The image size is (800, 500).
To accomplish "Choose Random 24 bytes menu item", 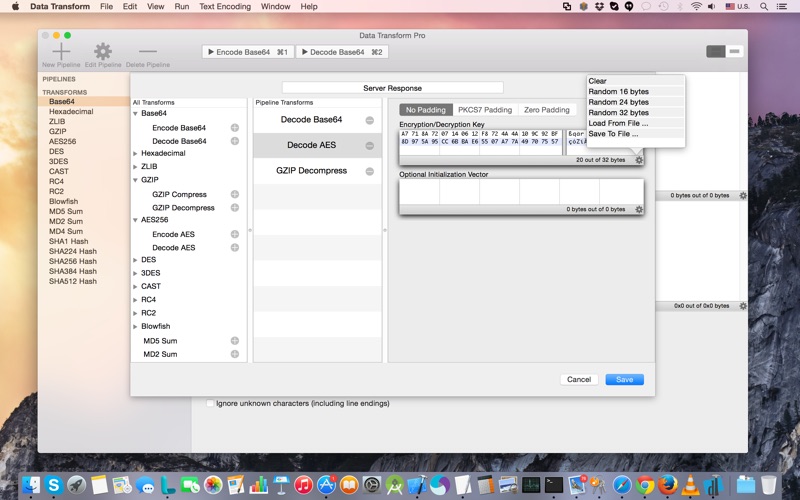I will tap(635, 102).
